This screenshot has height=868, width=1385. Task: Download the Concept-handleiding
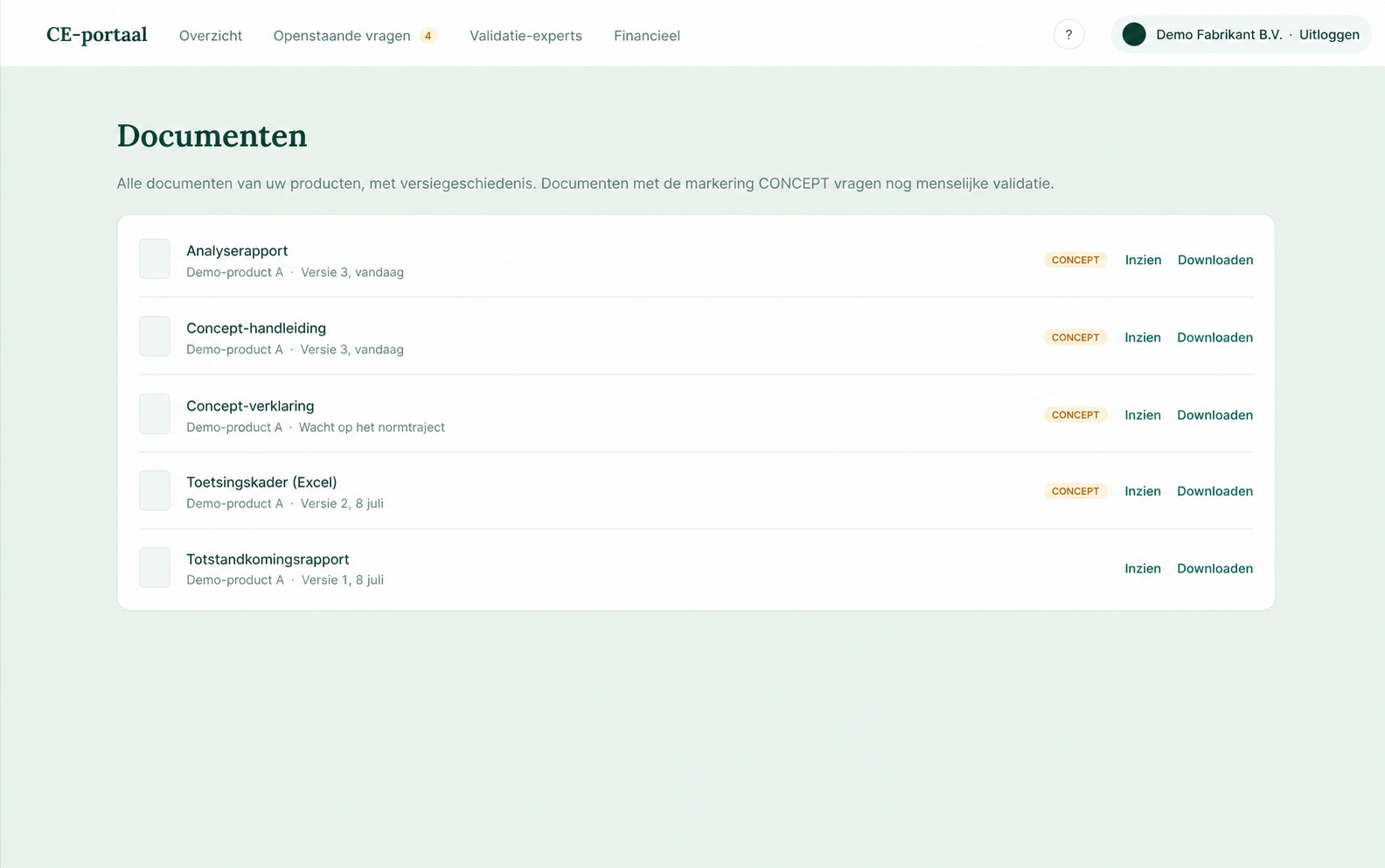1214,337
